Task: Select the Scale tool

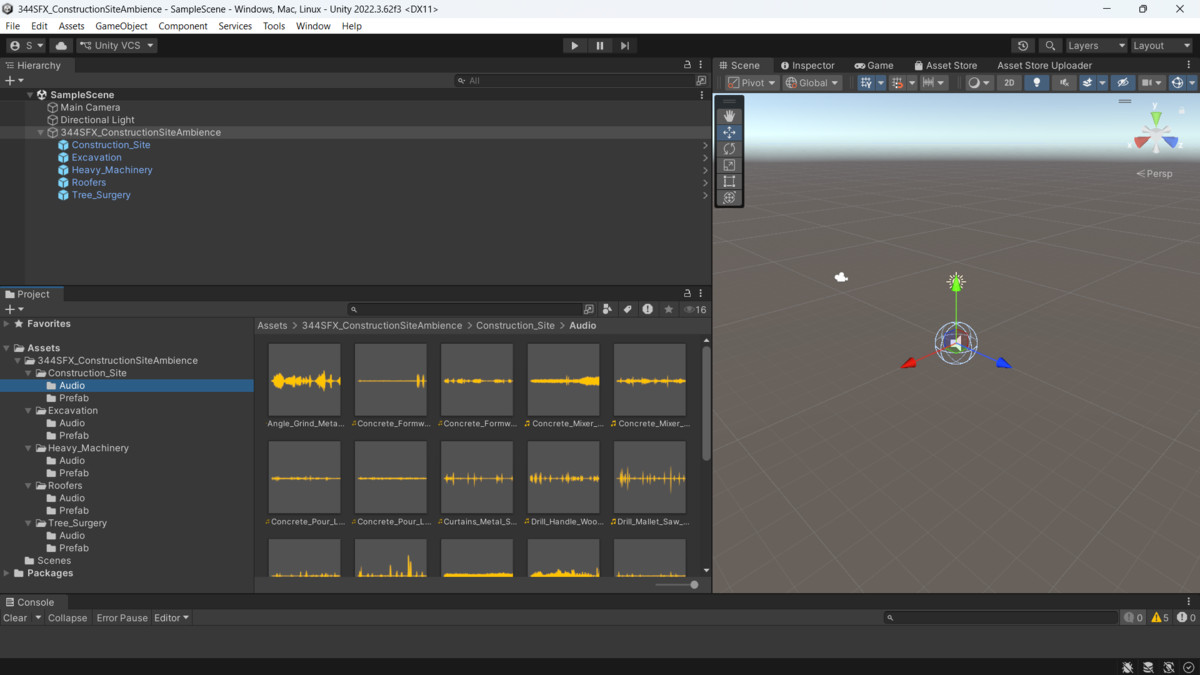Action: 729,165
